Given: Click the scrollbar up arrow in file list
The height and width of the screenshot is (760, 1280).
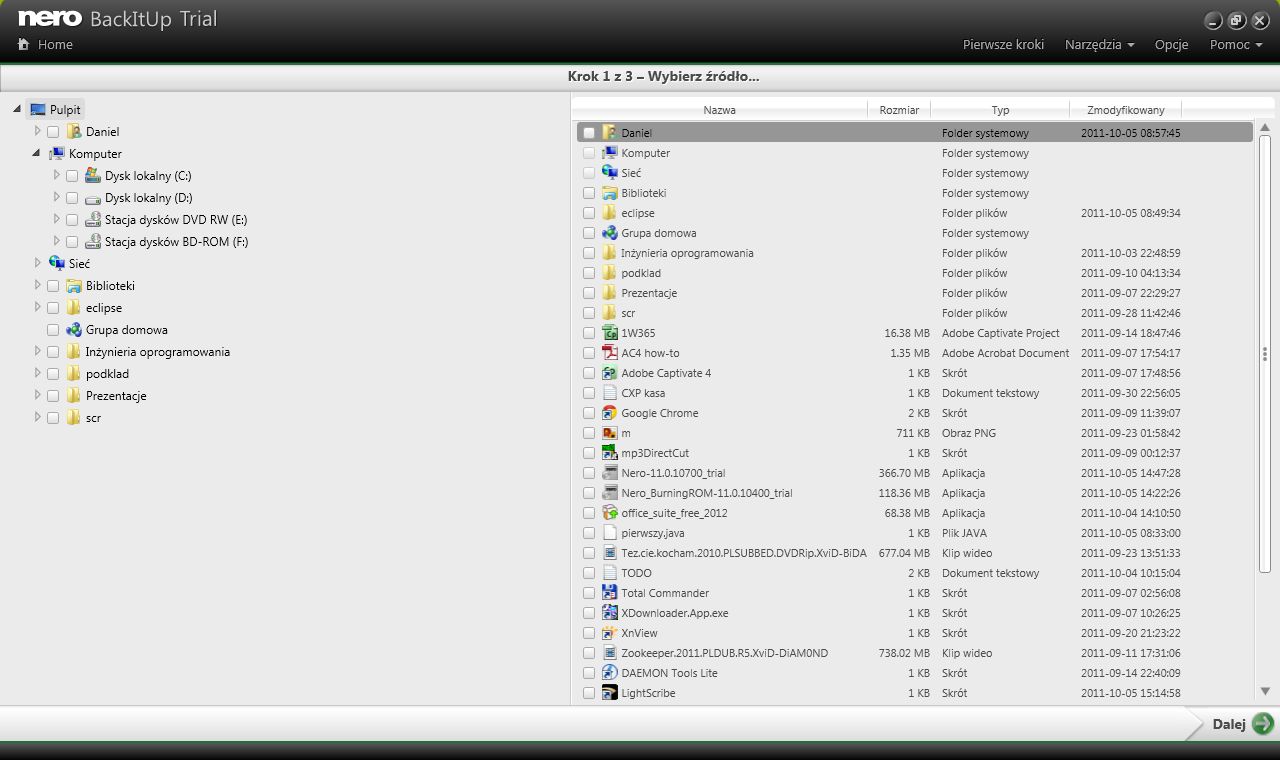Looking at the screenshot, I should click(1265, 127).
